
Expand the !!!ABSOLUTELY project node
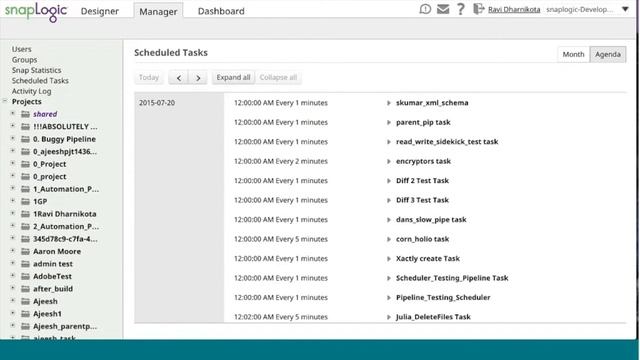click(13, 126)
